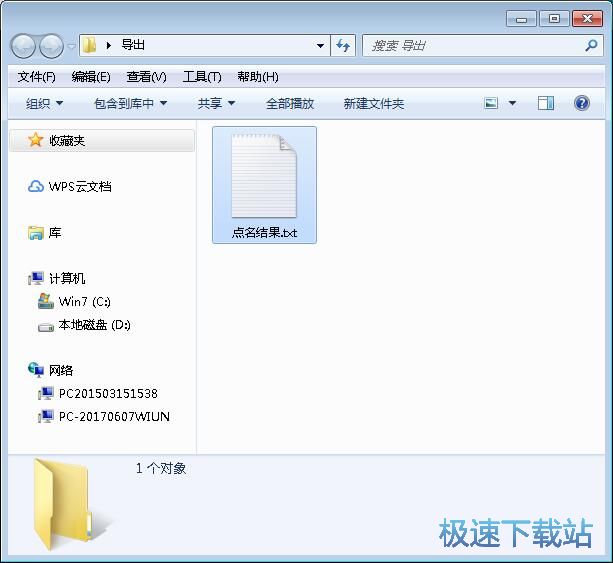Open the 工具(T) menu
This screenshot has height=563, width=613.
coord(202,77)
